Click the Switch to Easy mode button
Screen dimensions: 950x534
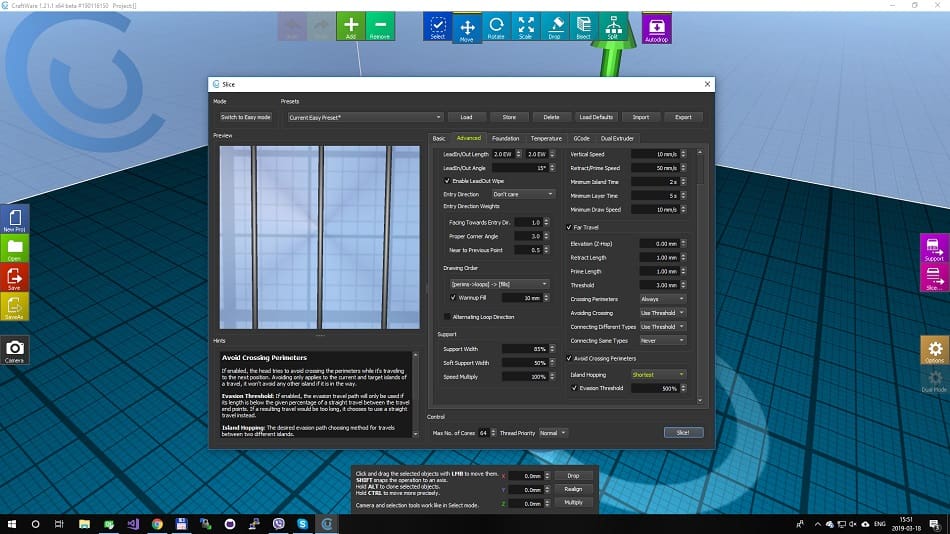click(x=245, y=117)
